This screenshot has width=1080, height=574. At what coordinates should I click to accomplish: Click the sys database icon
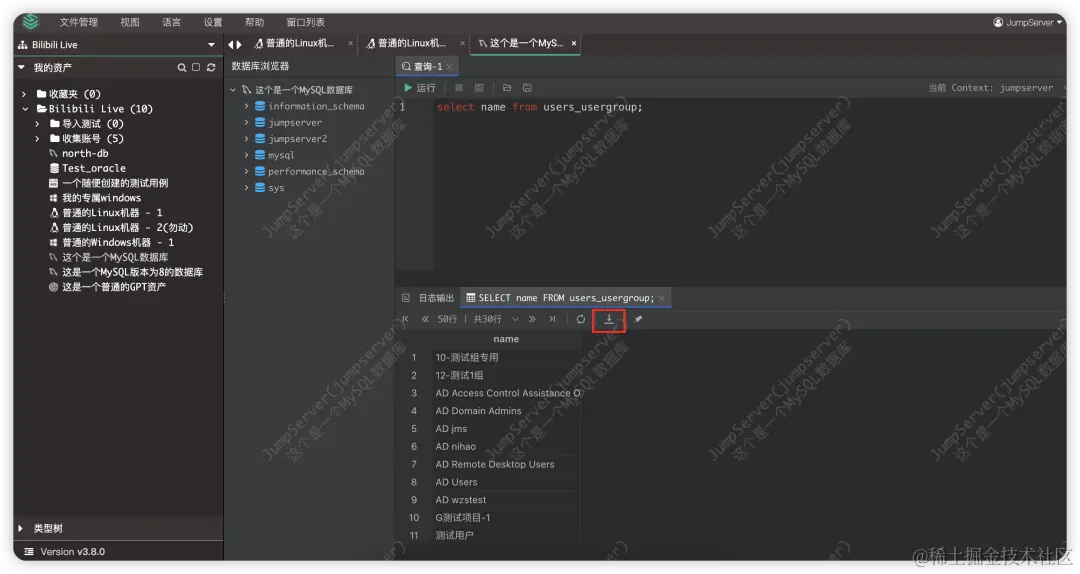pyautogui.click(x=260, y=187)
